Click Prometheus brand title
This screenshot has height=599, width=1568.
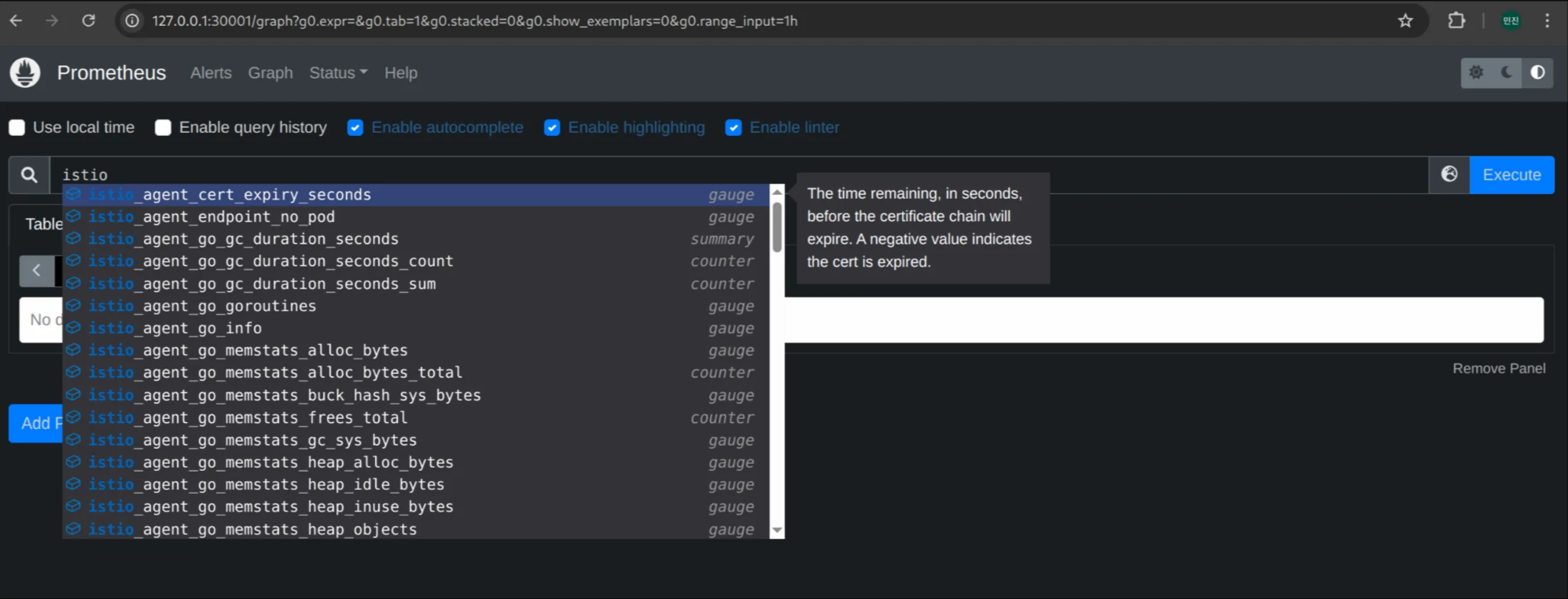pyautogui.click(x=112, y=73)
